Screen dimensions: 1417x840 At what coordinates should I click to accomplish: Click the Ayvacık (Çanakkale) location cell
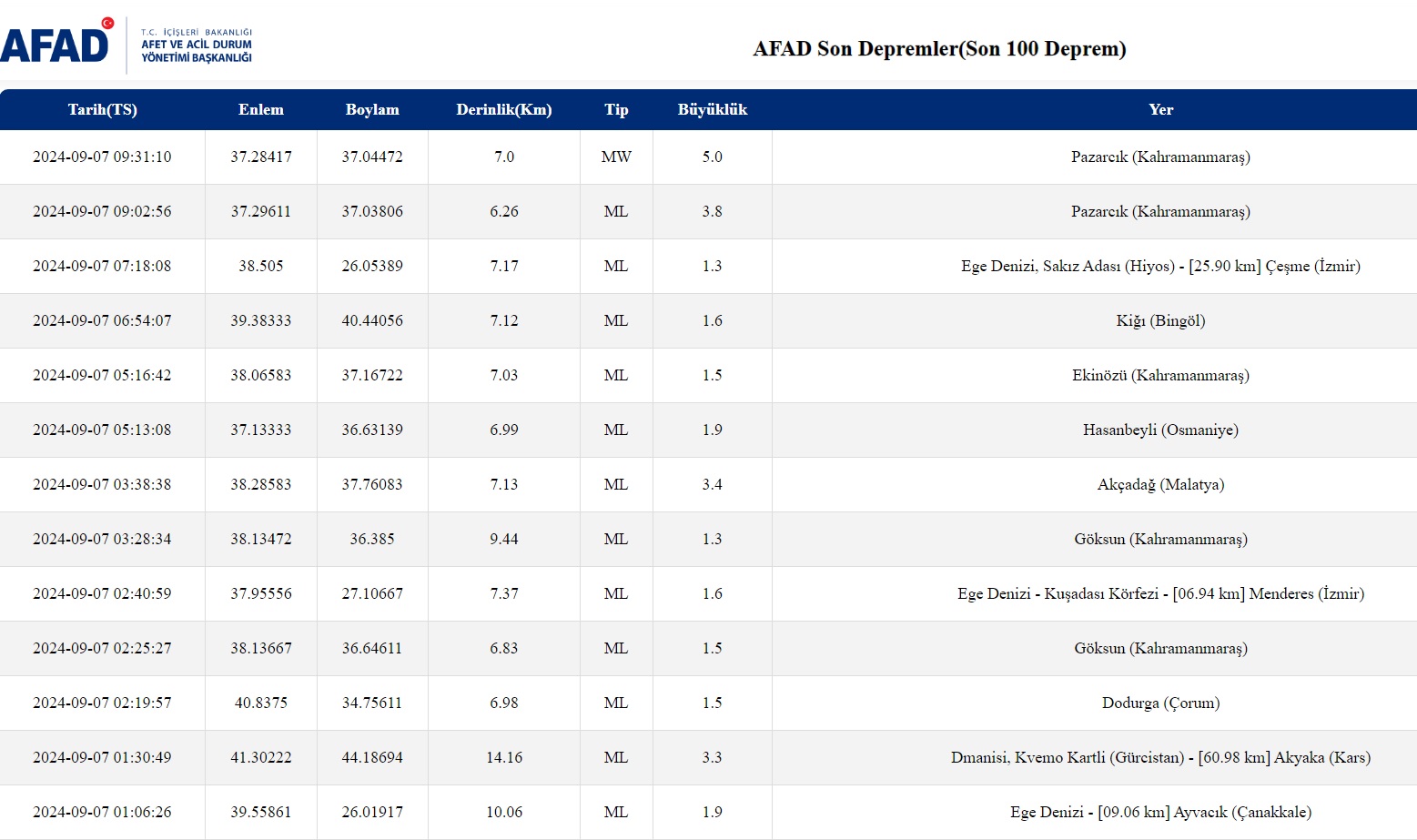pos(1160,813)
